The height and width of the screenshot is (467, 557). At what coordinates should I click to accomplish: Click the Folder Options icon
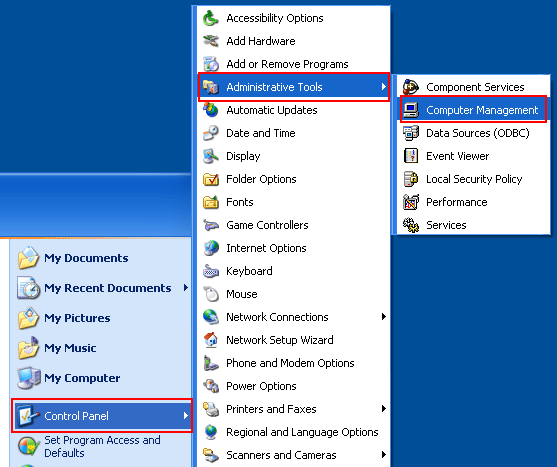[211, 179]
